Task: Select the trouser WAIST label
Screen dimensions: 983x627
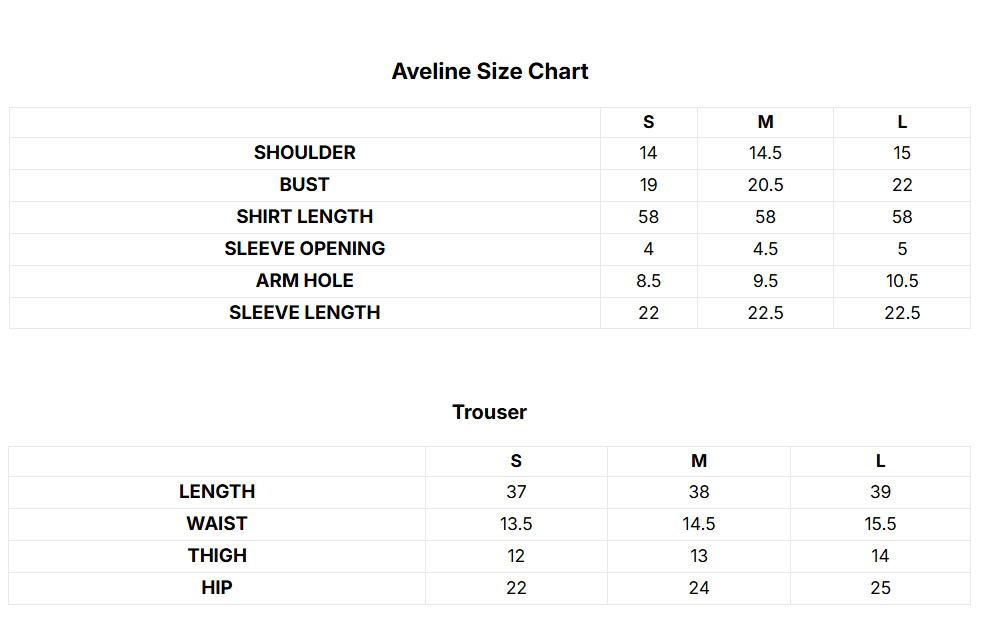Action: click(x=217, y=524)
